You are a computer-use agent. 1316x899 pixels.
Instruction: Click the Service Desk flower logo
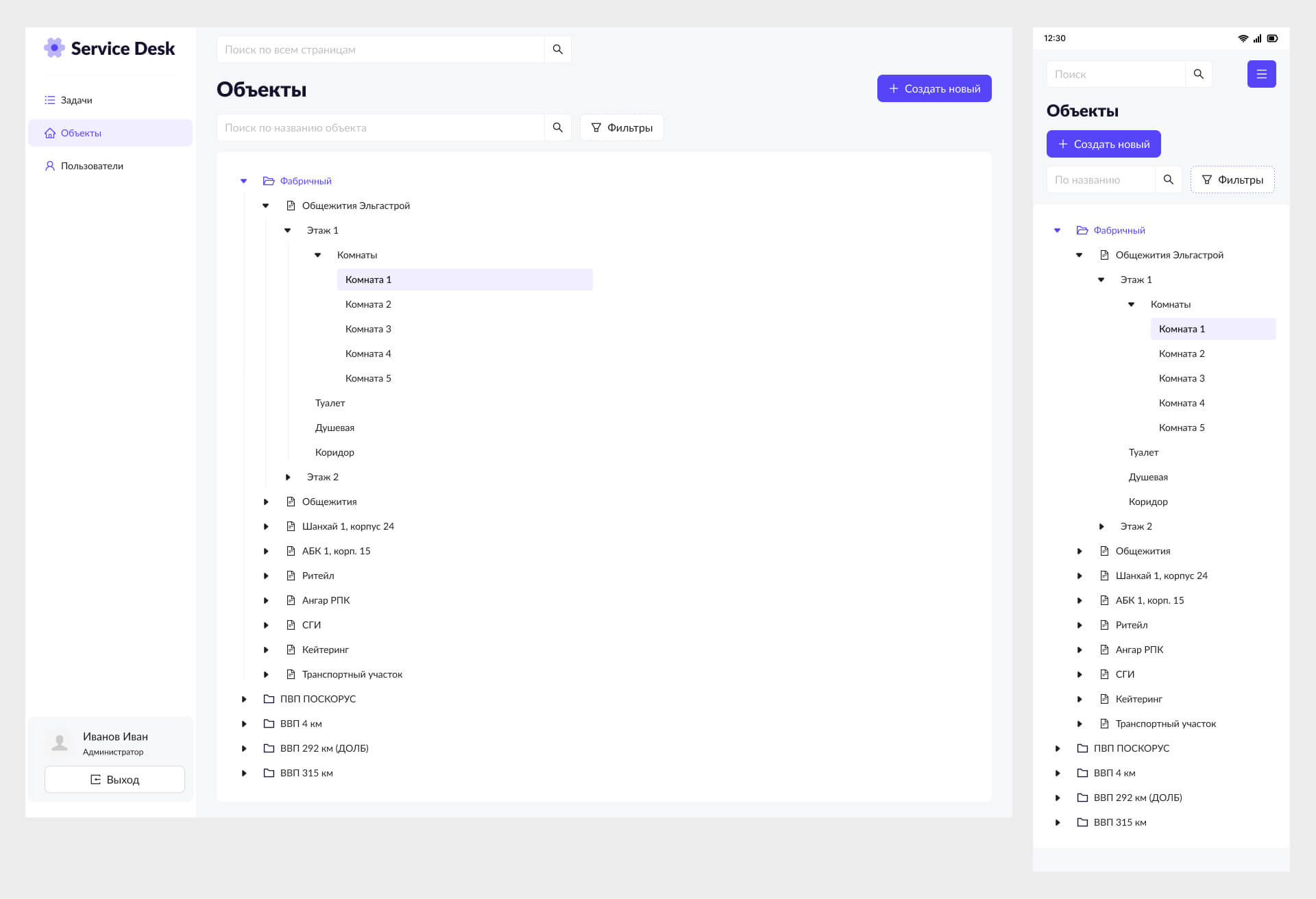point(54,48)
